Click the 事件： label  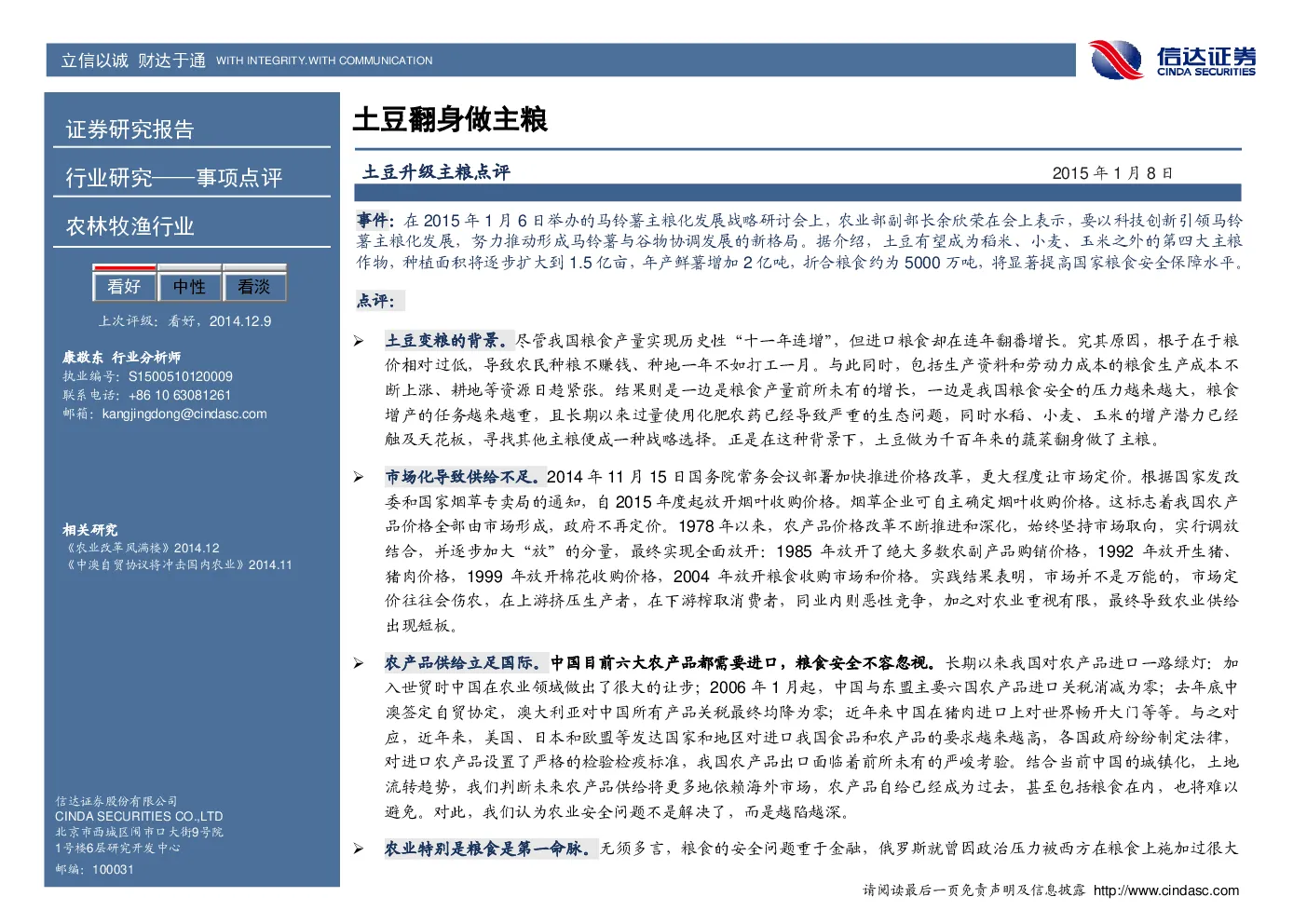pyautogui.click(x=374, y=221)
